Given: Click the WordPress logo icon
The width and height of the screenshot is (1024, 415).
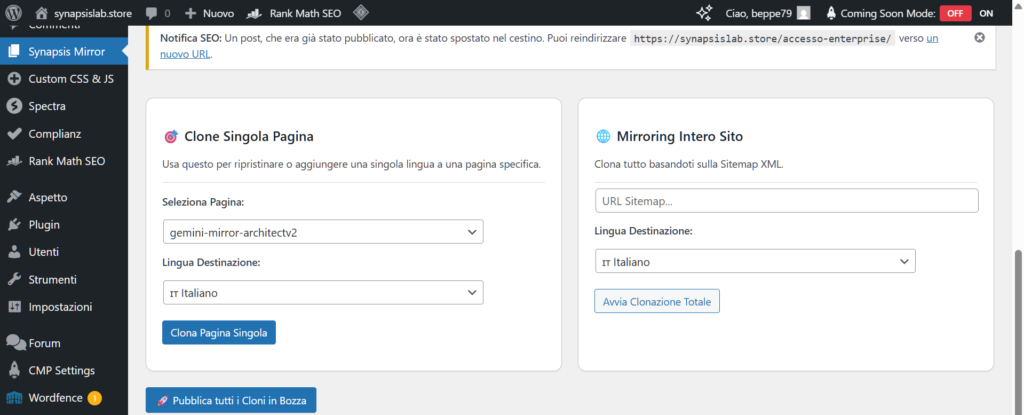Looking at the screenshot, I should coord(14,13).
